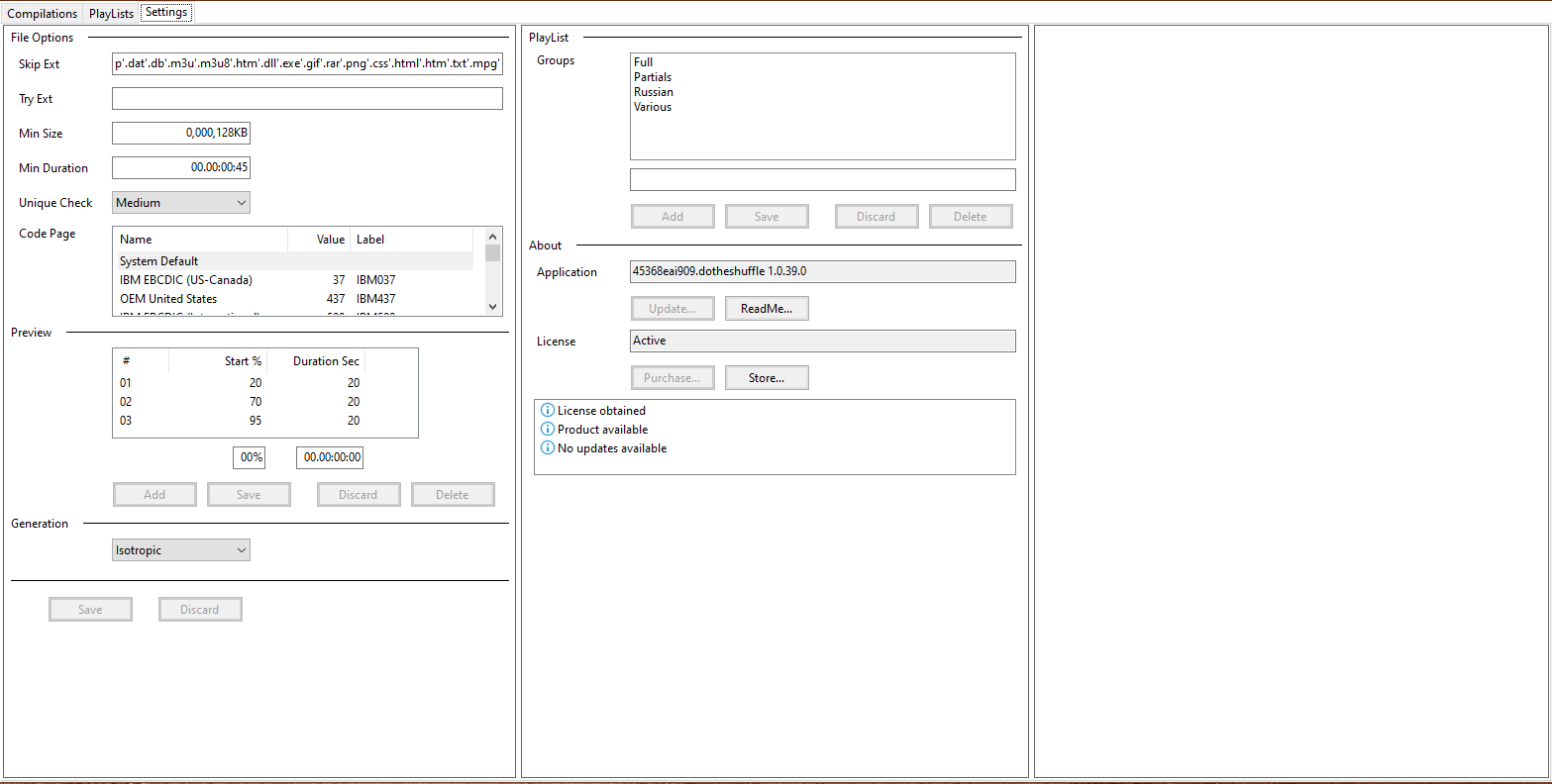
Task: Select the Various playlist group
Action: pos(653,107)
